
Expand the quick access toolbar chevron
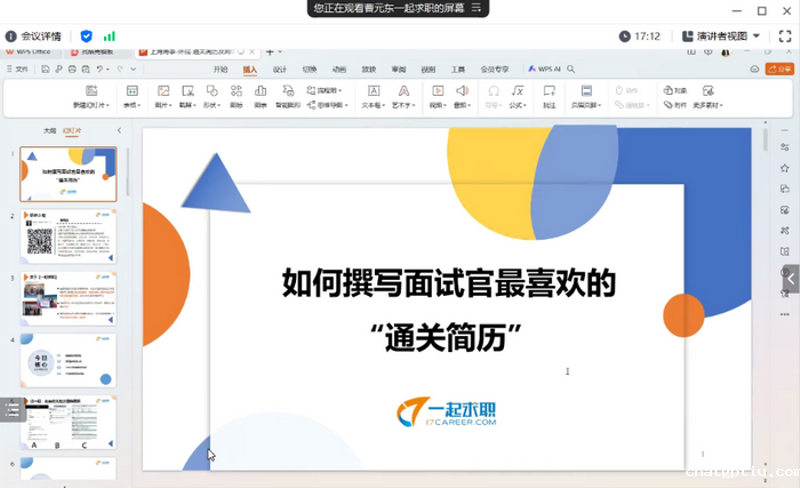pyautogui.click(x=133, y=69)
